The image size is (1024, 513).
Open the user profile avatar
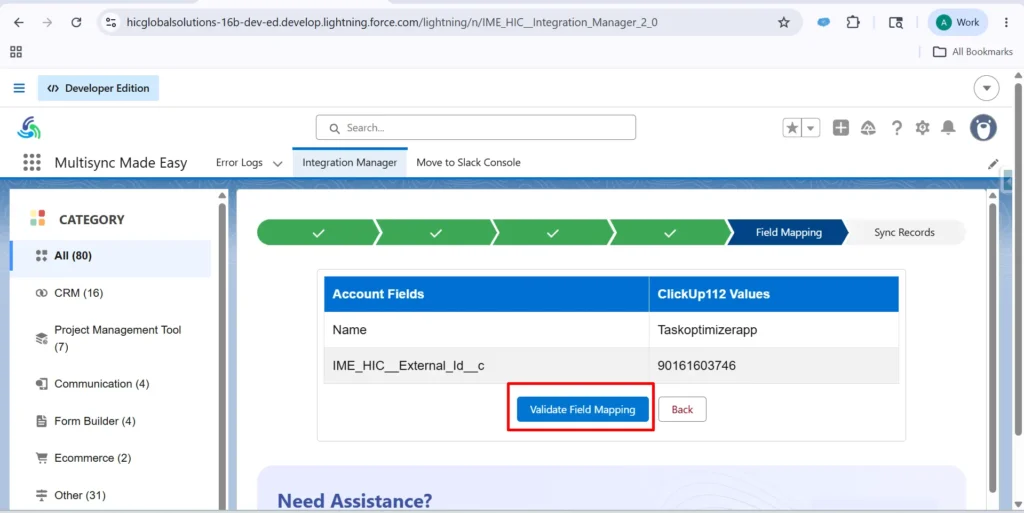pos(983,128)
